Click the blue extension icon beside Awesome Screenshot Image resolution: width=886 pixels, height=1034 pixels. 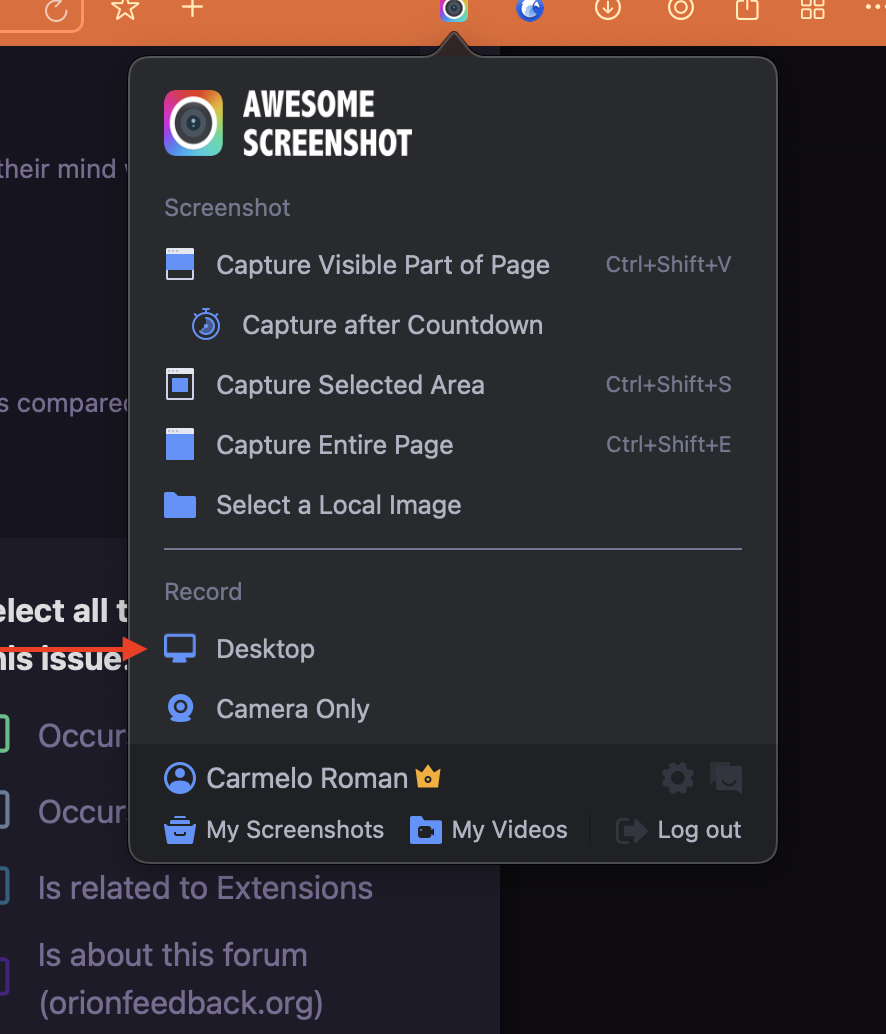530,10
